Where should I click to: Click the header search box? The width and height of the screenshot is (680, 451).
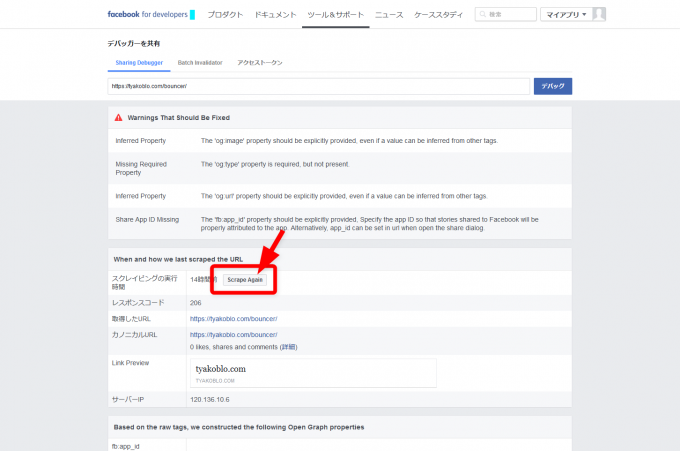coord(506,14)
